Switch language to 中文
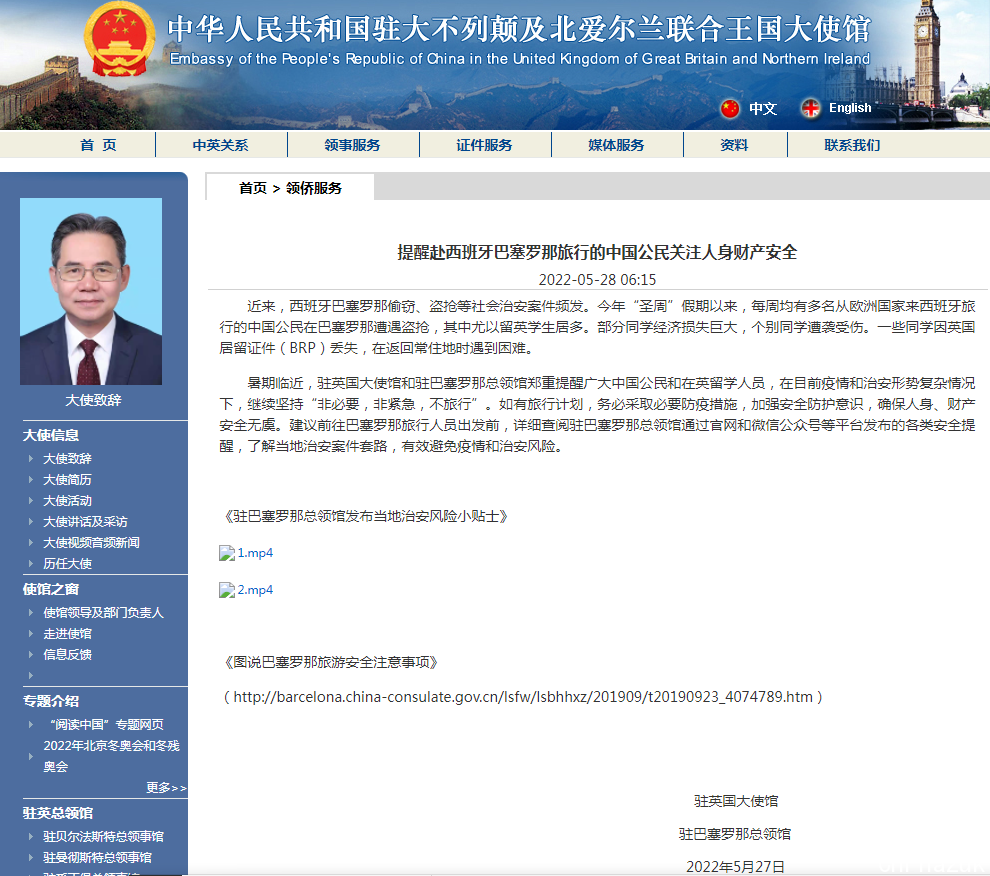990x876 pixels. coord(763,109)
